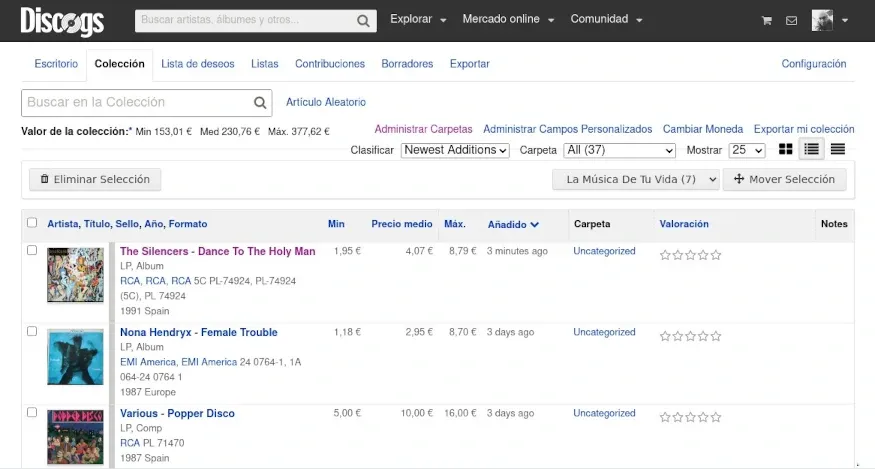Focus the Buscar en la Colección field
The width and height of the screenshot is (875, 469).
137,103
